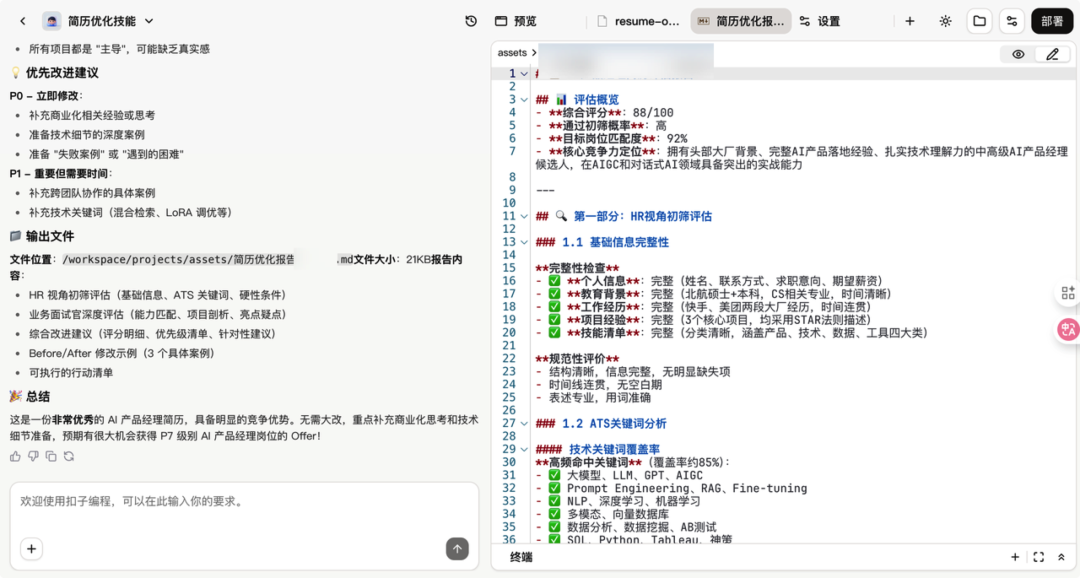Open the conversation history clock icon
This screenshot has width=1080, height=578.
point(471,21)
